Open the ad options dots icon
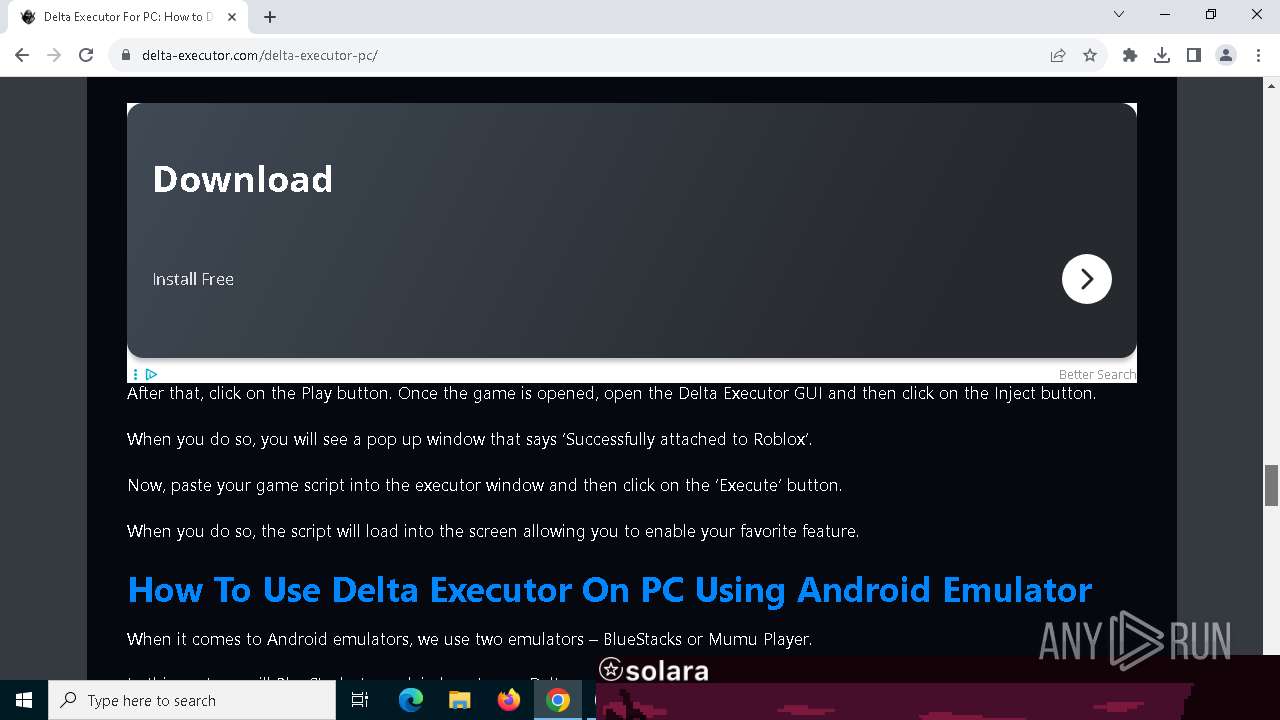The image size is (1280, 720). [x=135, y=375]
